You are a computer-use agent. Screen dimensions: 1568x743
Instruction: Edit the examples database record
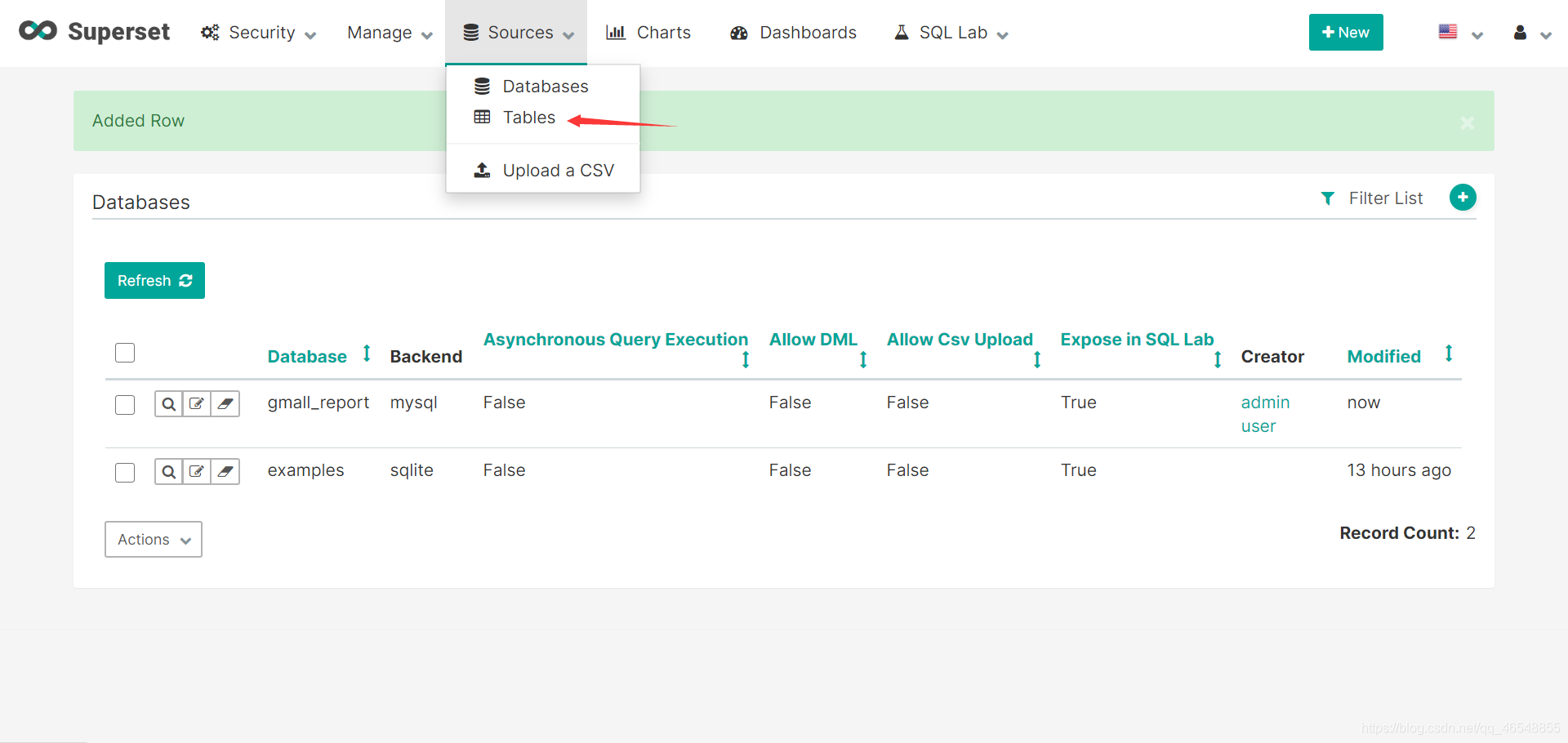[197, 471]
